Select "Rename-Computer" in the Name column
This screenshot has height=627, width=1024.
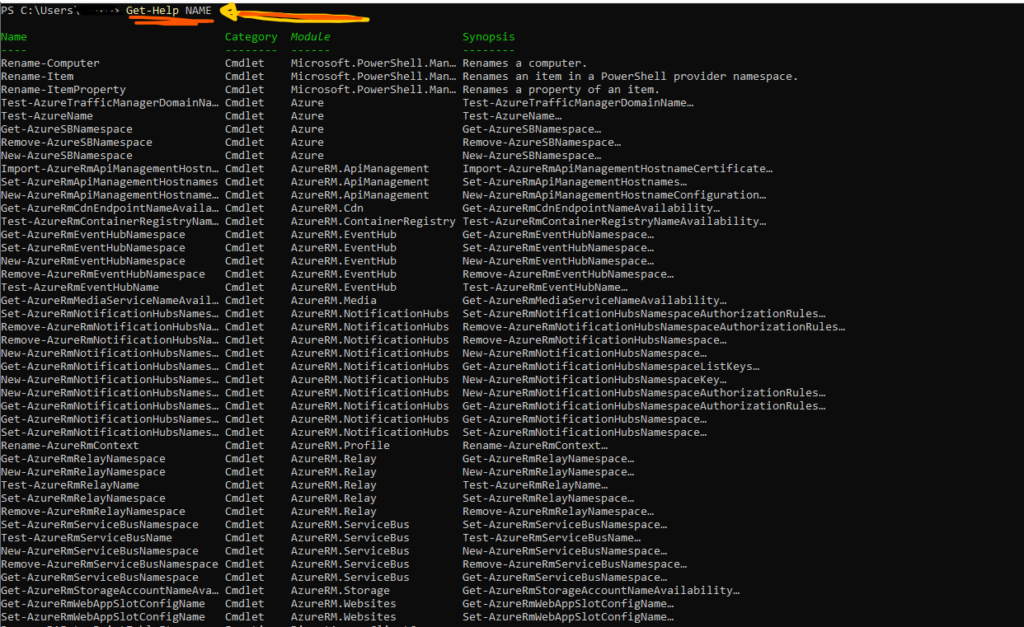[x=50, y=63]
